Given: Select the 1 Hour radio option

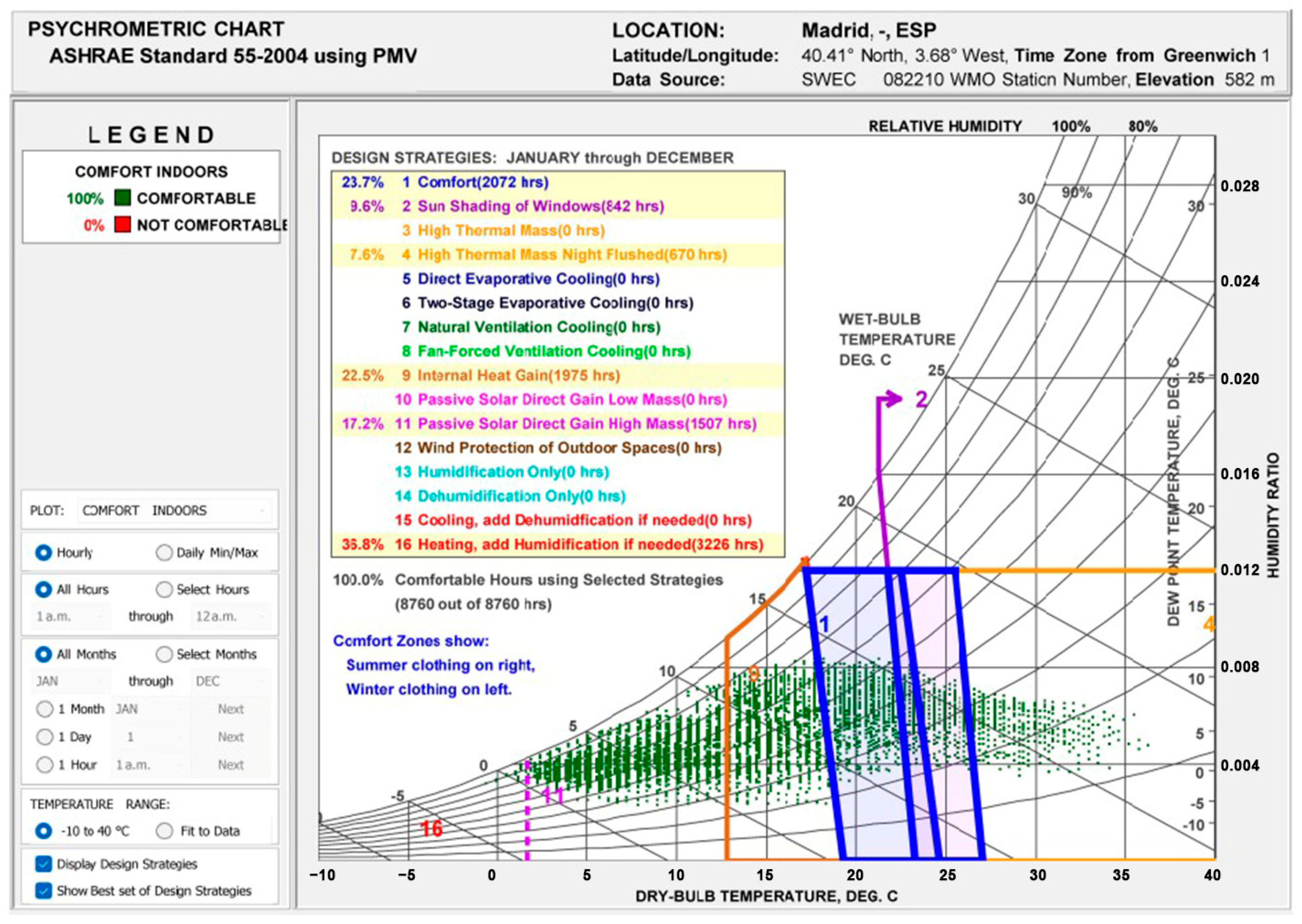Looking at the screenshot, I should point(44,765).
